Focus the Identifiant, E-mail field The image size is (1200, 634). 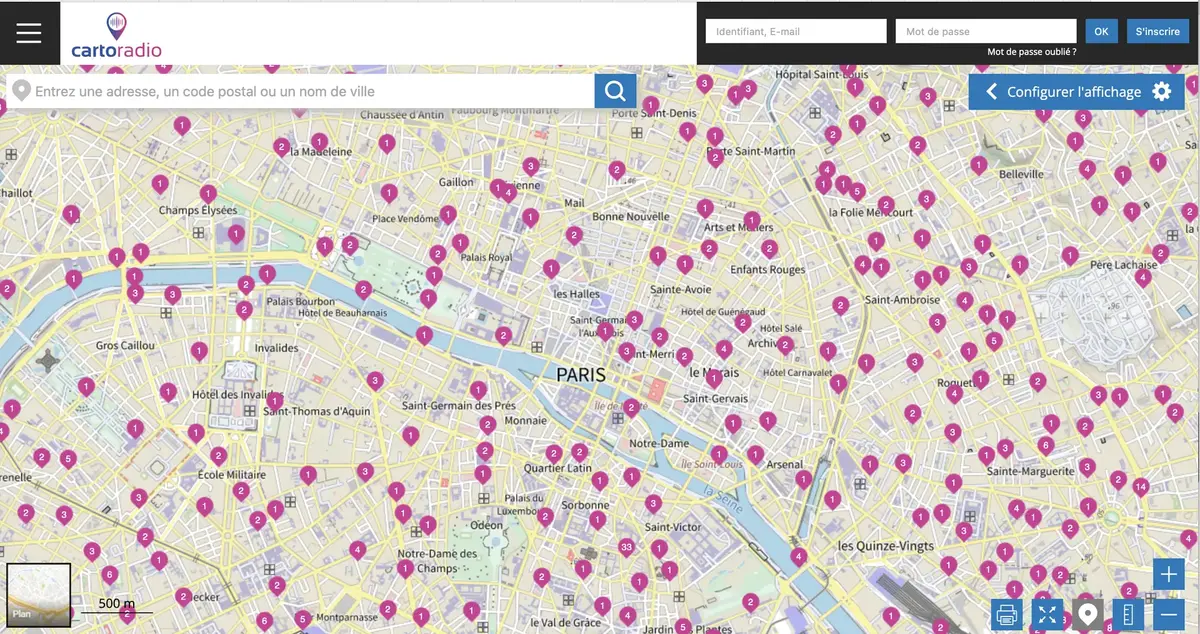[795, 31]
